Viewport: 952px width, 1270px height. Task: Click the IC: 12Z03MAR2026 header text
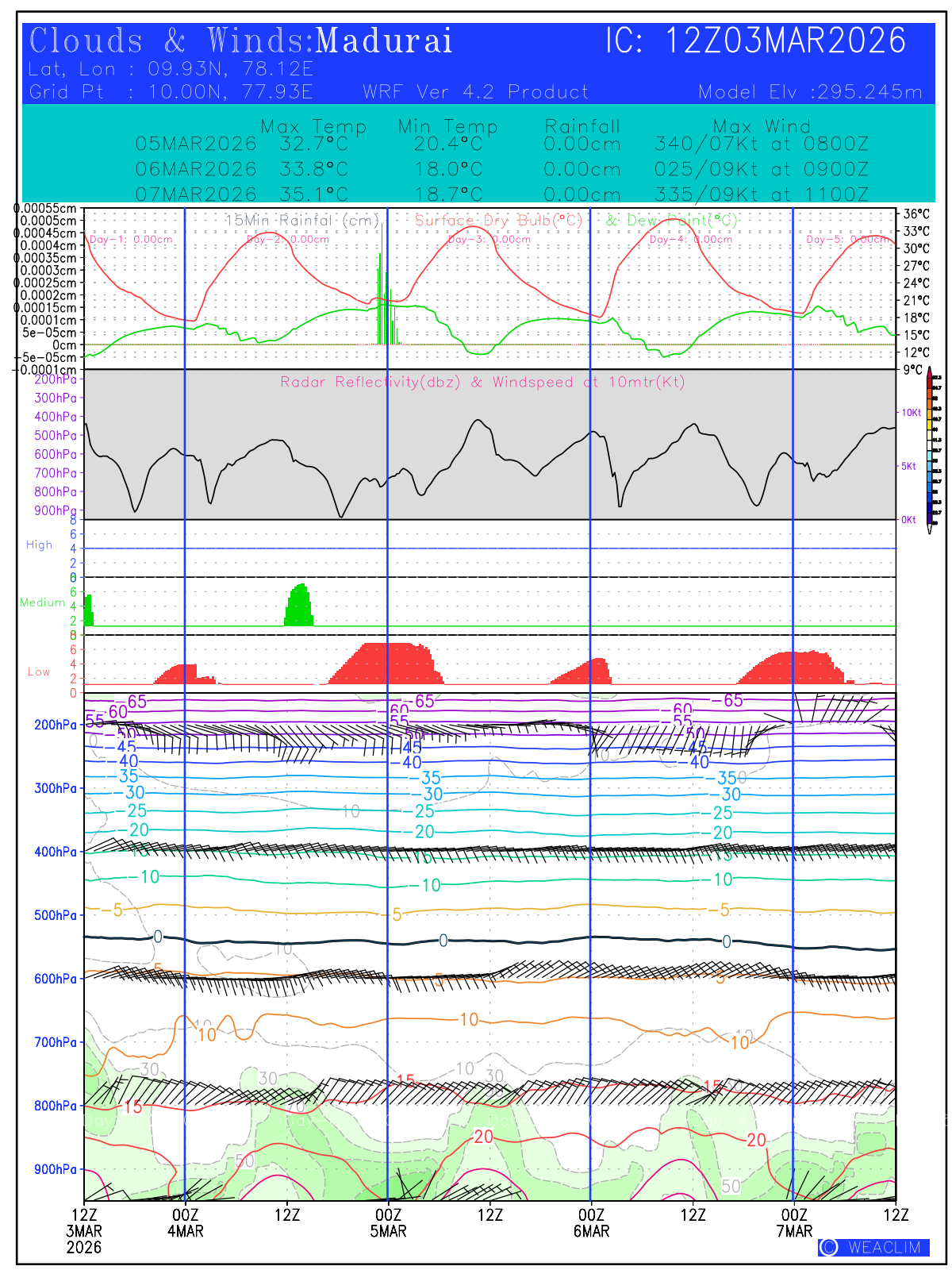tap(755, 41)
